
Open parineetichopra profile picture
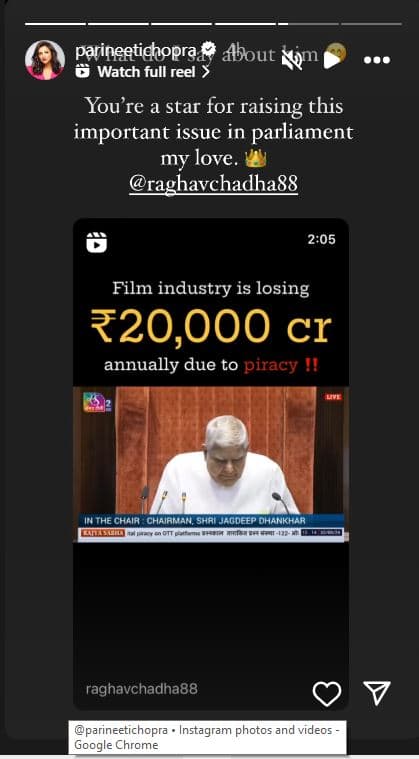pyautogui.click(x=45, y=60)
